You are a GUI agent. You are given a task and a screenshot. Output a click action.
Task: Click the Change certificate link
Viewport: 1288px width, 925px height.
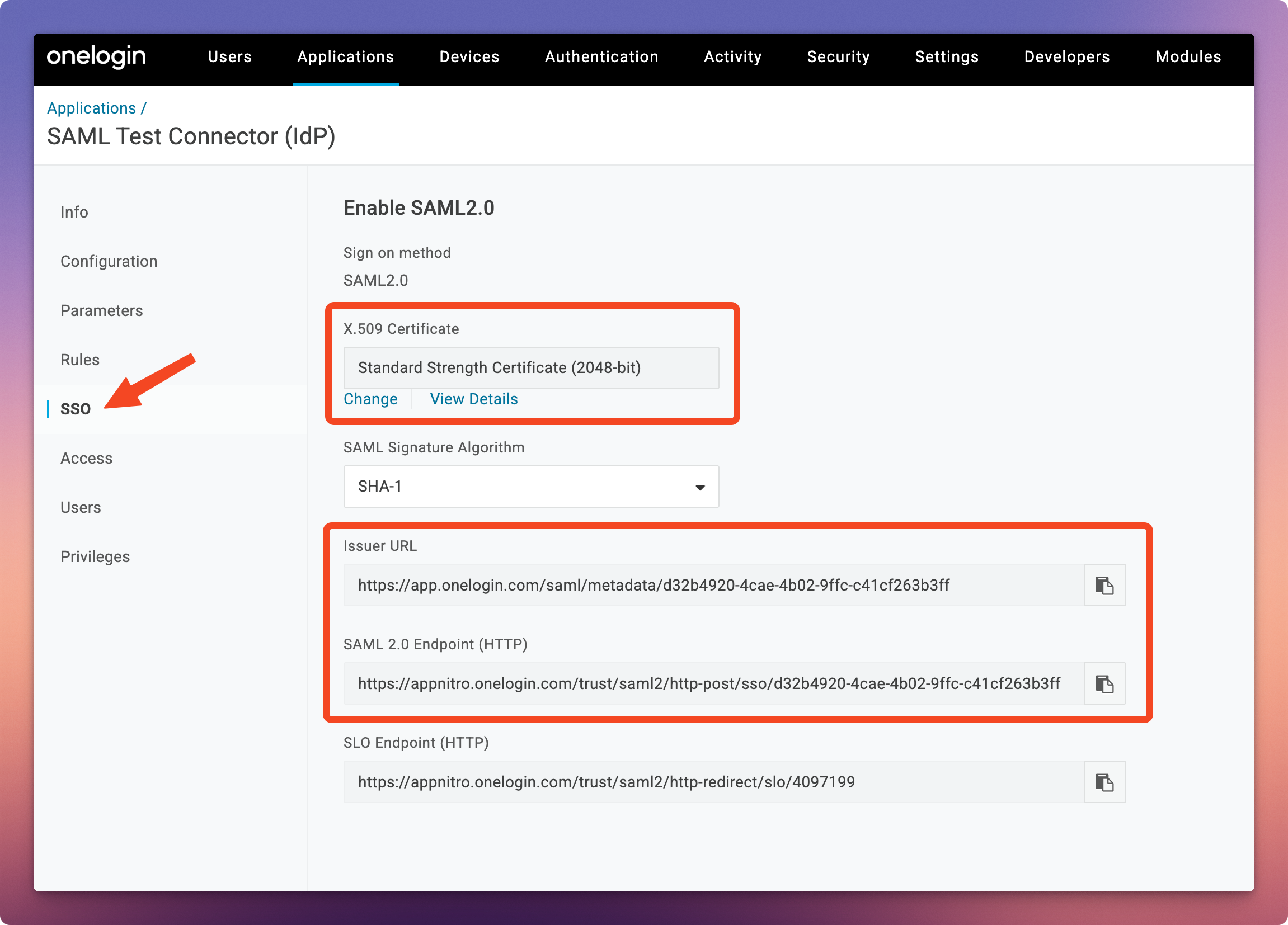pos(370,399)
